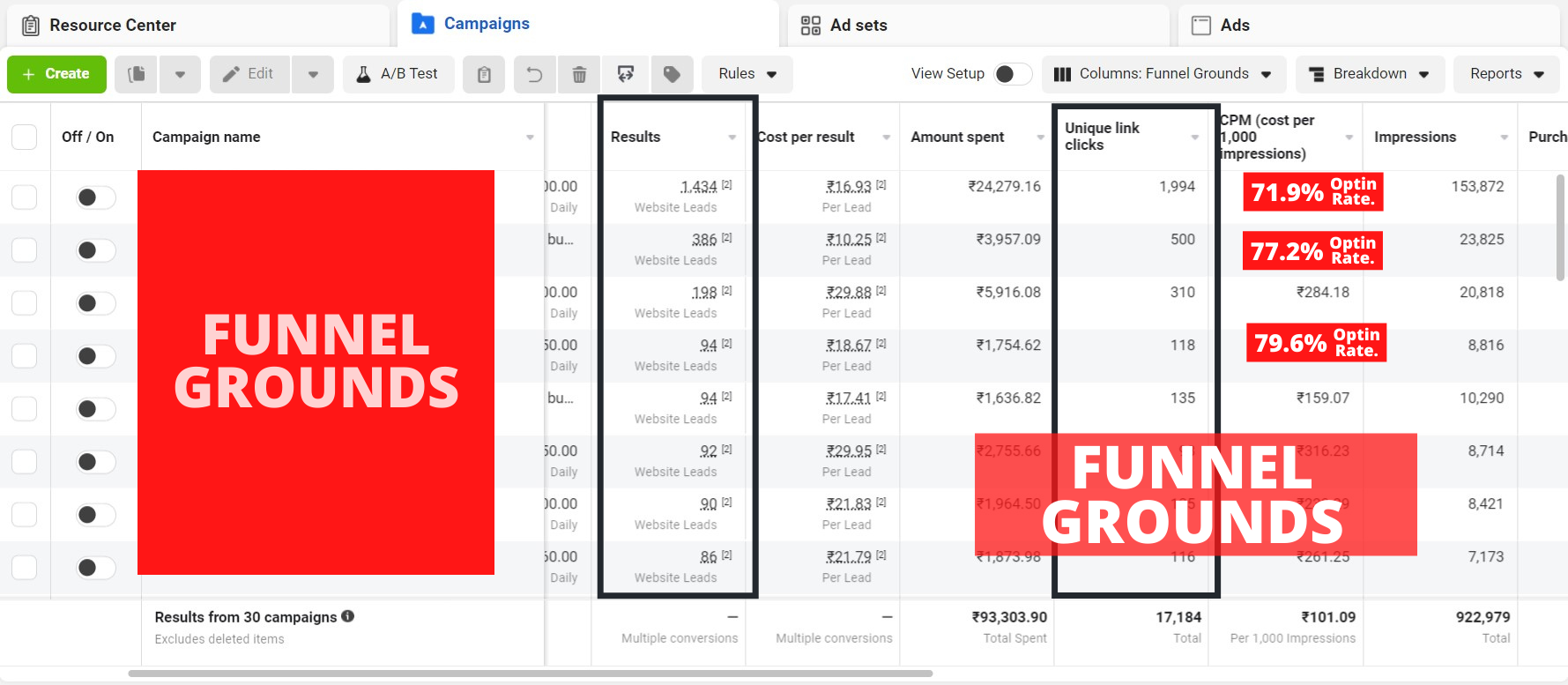Click the pencil Edit icon

point(231,74)
